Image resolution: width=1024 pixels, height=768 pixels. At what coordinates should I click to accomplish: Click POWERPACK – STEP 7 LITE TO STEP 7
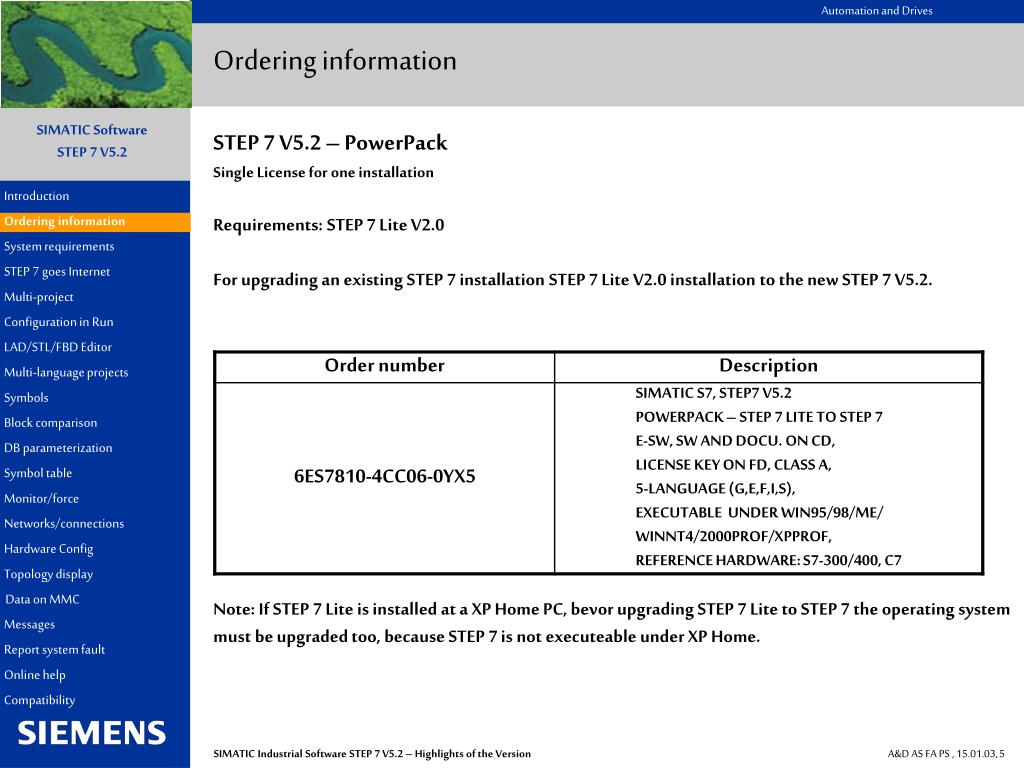[x=758, y=417]
